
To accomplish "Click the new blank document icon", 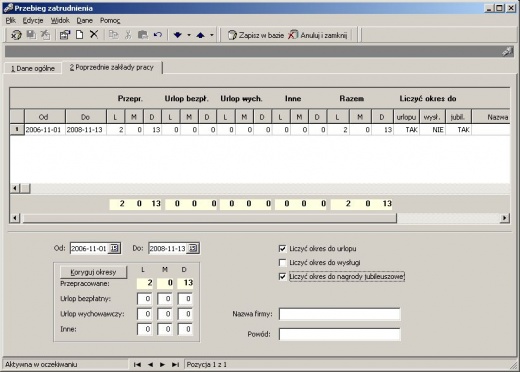I will click(79, 35).
